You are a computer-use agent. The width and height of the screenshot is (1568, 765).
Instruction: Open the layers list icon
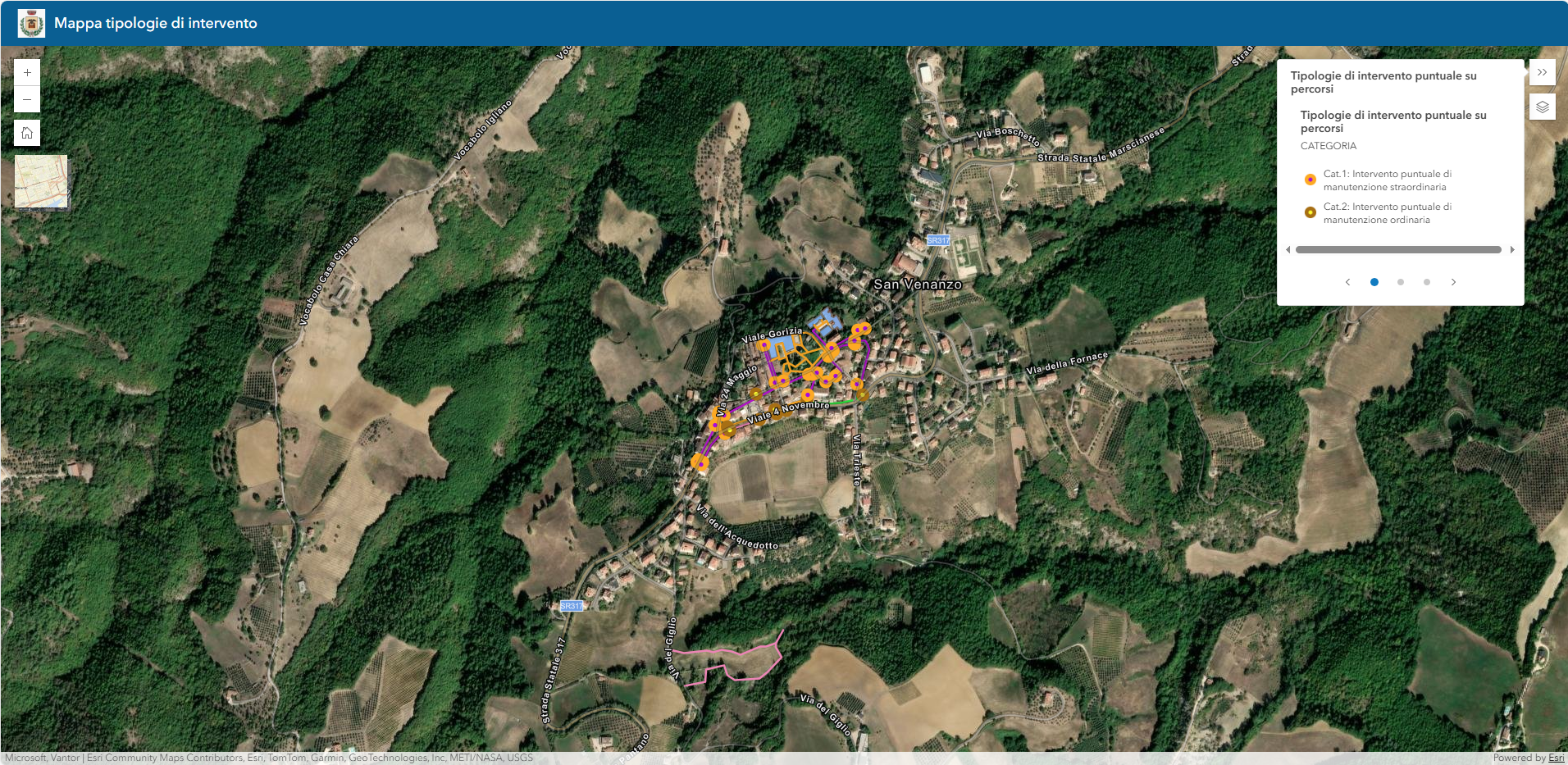(1542, 107)
